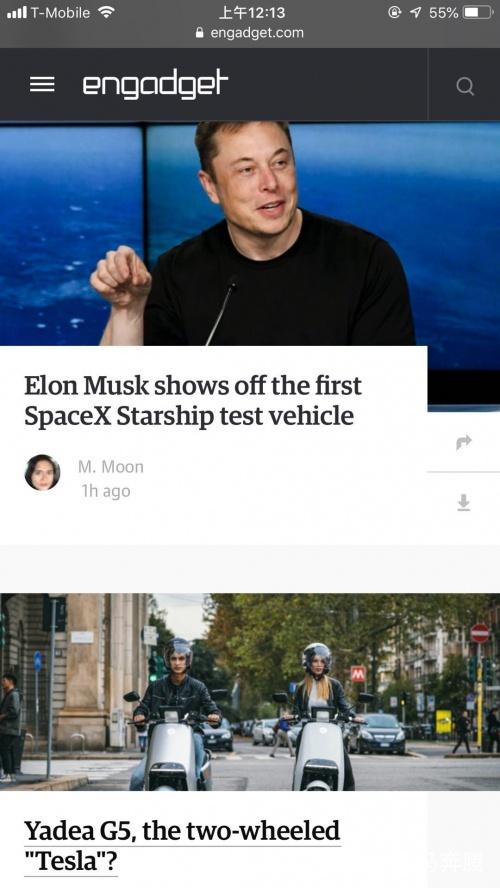Viewport: 500px width, 888px height.
Task: Open the Elon Musk SpaceX Starship headline
Action: [193, 400]
